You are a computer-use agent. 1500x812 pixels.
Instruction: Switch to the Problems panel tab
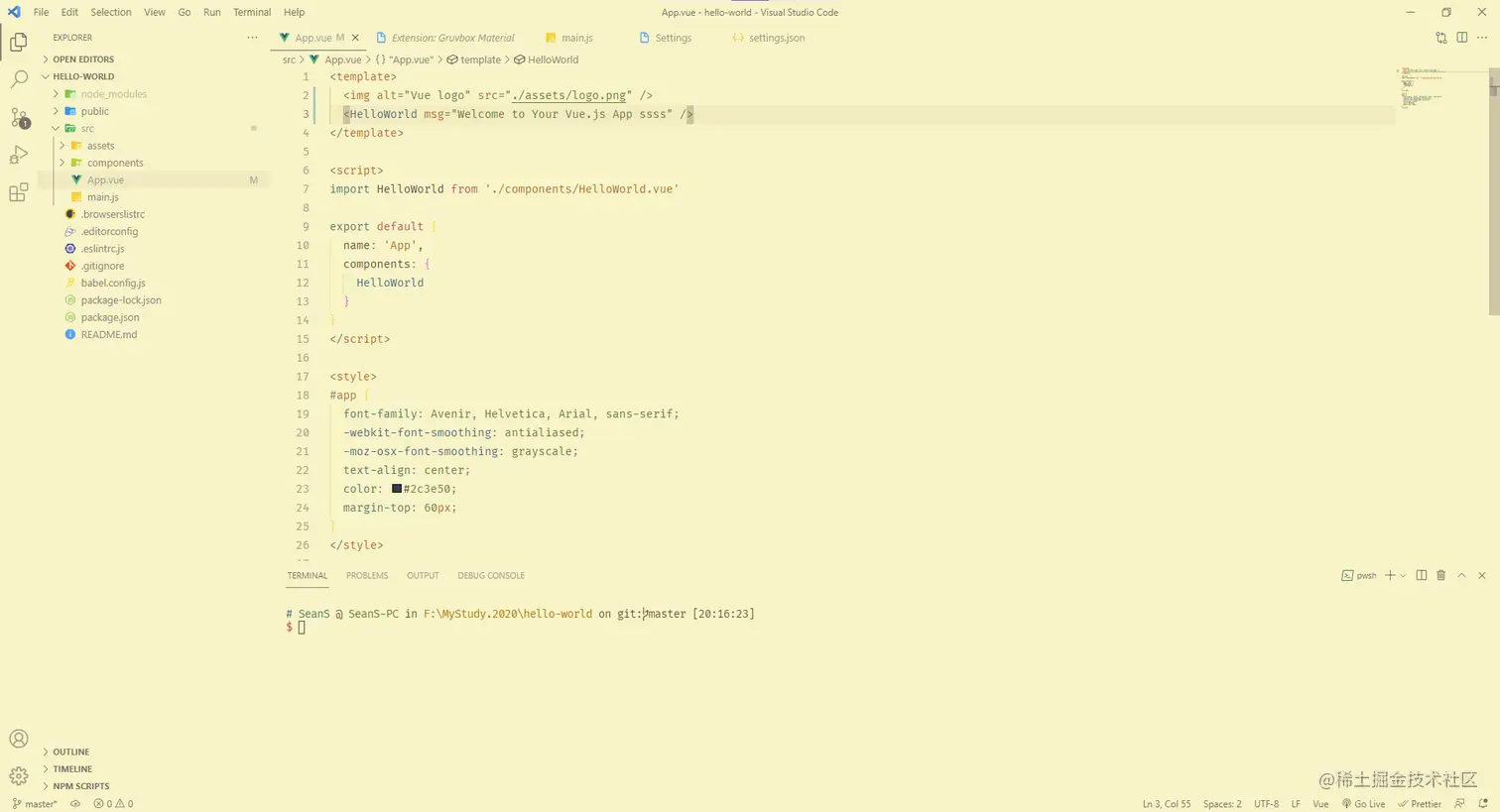coord(367,575)
